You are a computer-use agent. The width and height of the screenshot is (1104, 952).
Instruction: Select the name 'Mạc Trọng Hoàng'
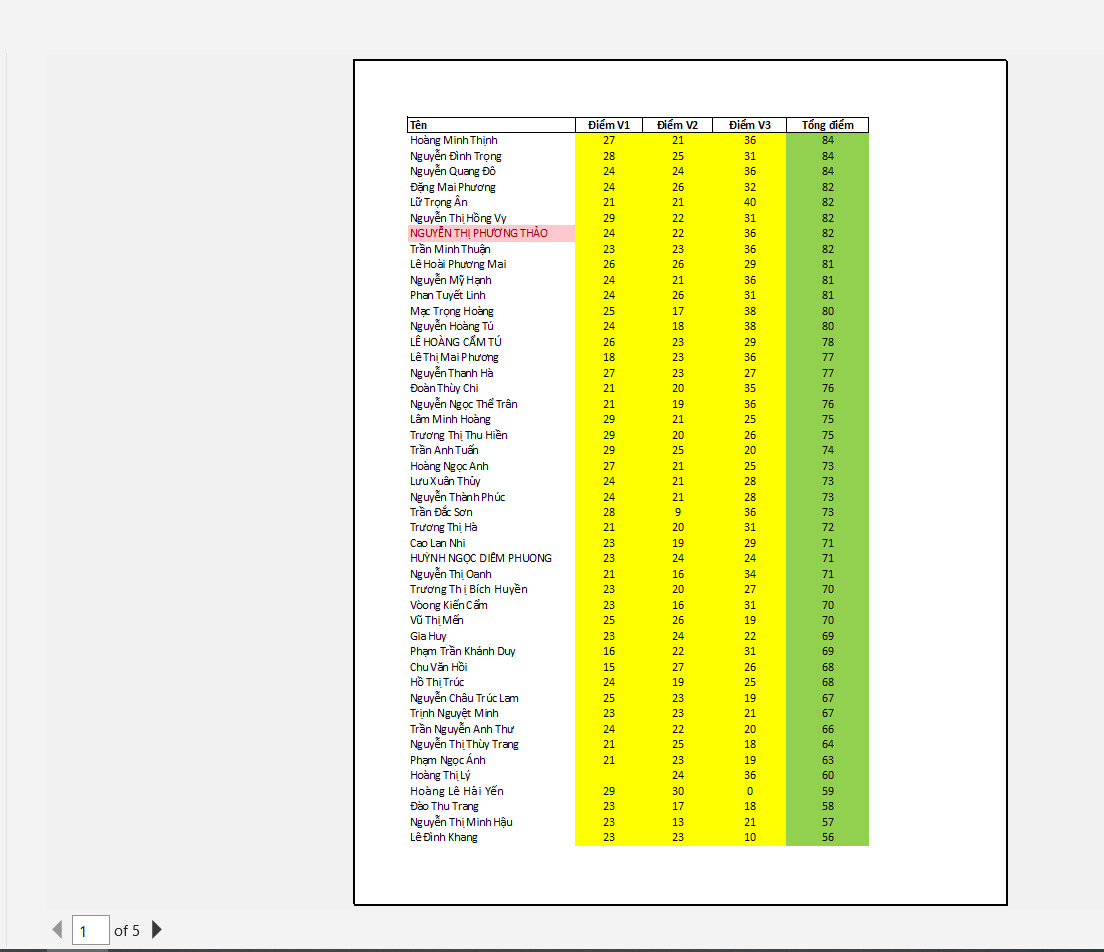point(451,311)
